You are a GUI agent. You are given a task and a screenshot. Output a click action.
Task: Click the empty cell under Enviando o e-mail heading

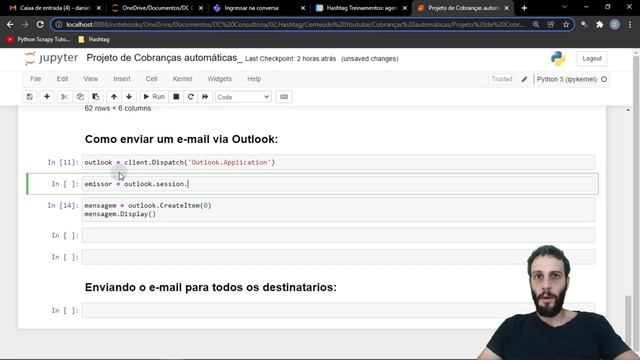[338, 311]
